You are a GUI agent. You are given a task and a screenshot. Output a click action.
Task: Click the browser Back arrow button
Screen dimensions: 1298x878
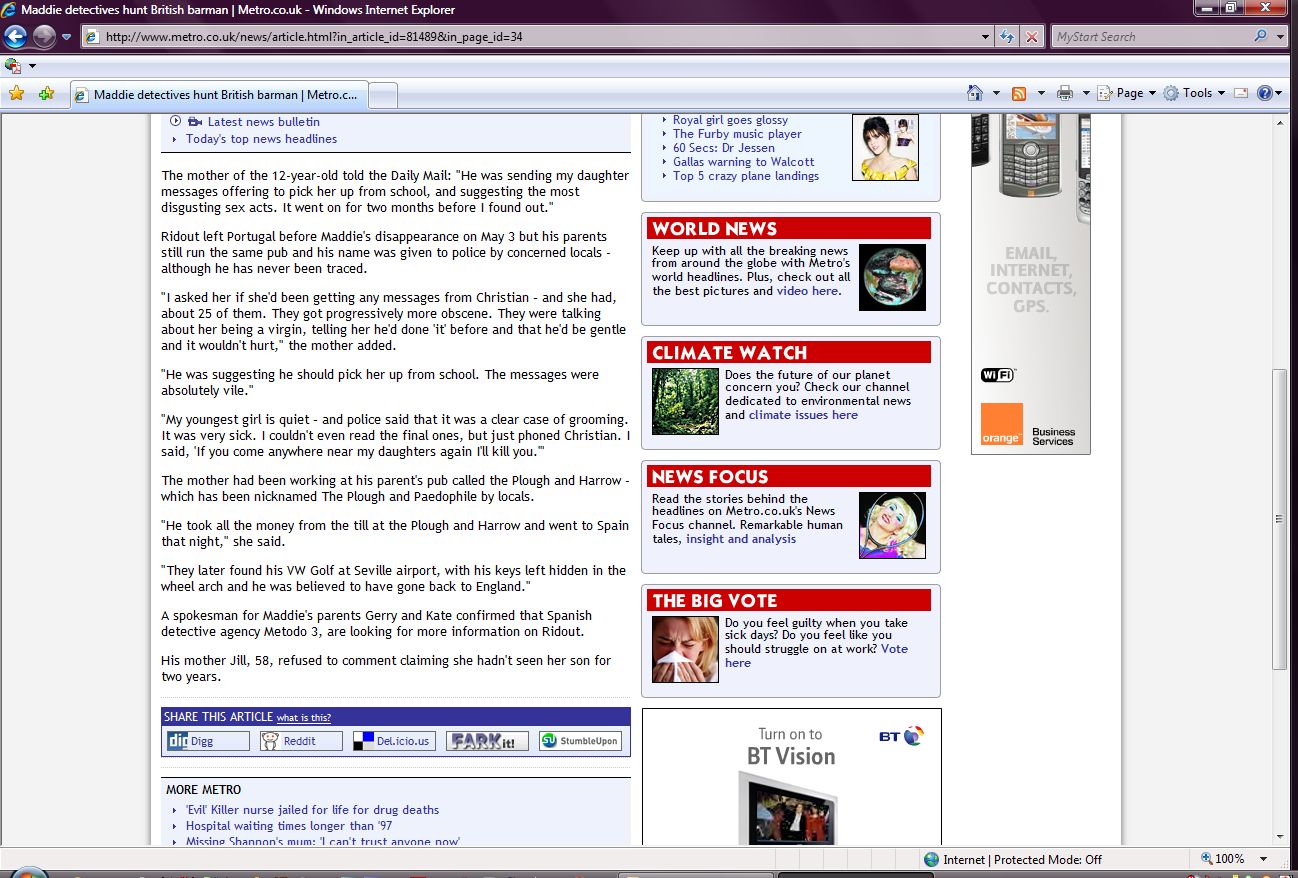(x=15, y=37)
